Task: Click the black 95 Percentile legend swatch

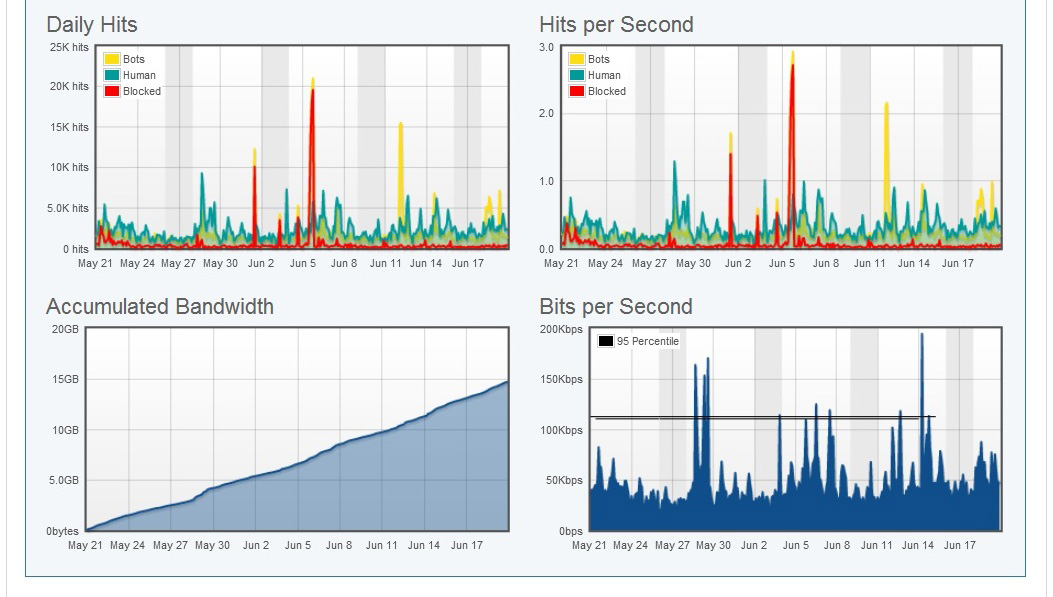Action: coord(605,342)
